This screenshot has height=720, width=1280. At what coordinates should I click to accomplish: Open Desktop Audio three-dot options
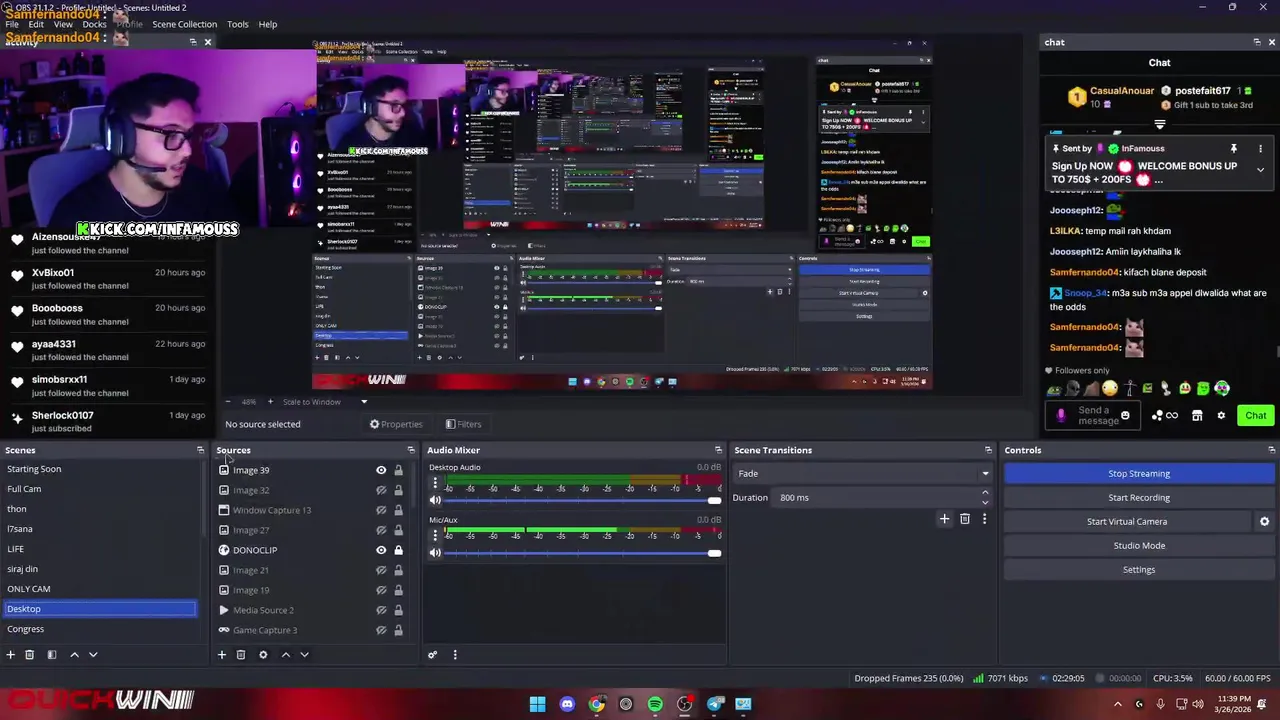tap(435, 484)
